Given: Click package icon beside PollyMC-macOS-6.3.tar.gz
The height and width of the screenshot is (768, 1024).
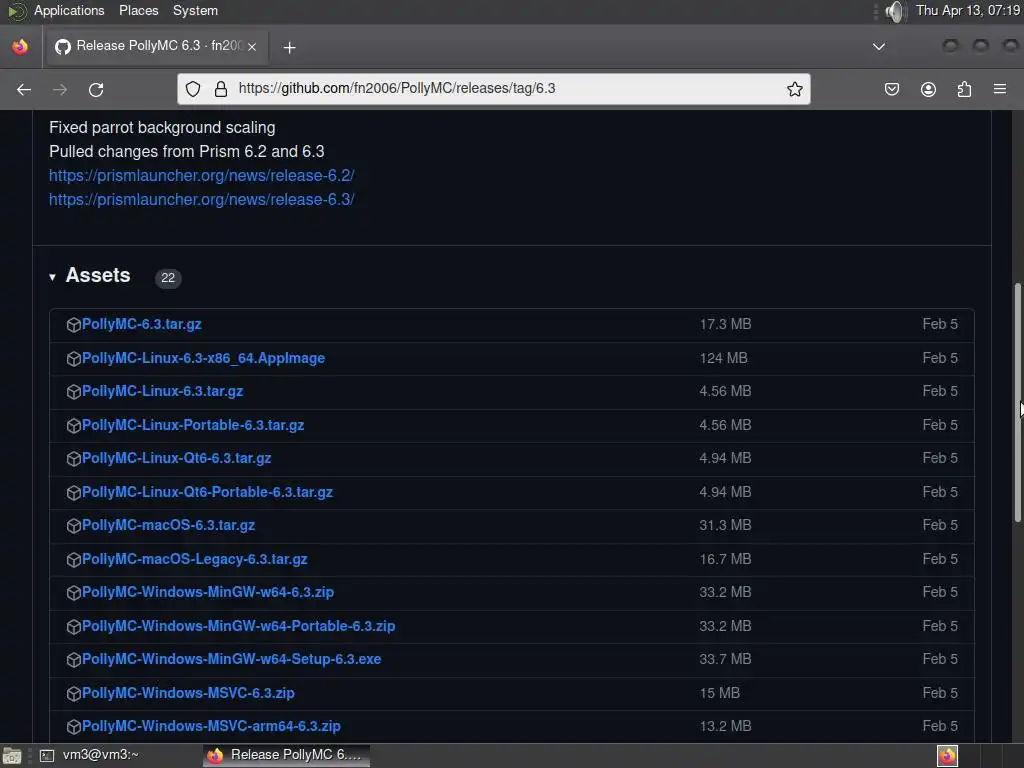Looking at the screenshot, I should [74, 526].
